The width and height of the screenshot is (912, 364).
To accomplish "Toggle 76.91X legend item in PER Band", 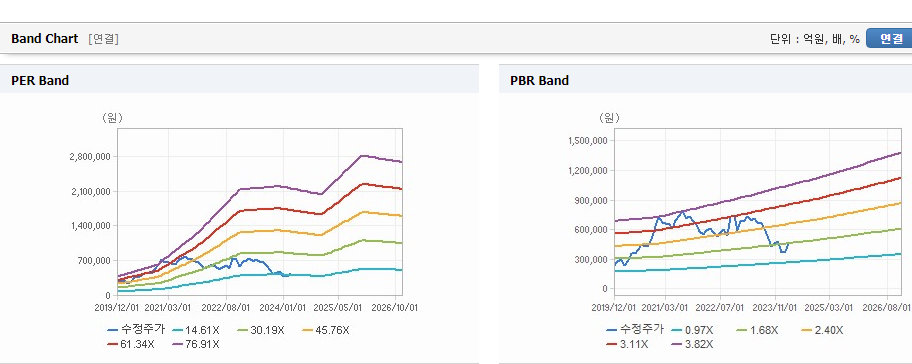I will point(196,344).
